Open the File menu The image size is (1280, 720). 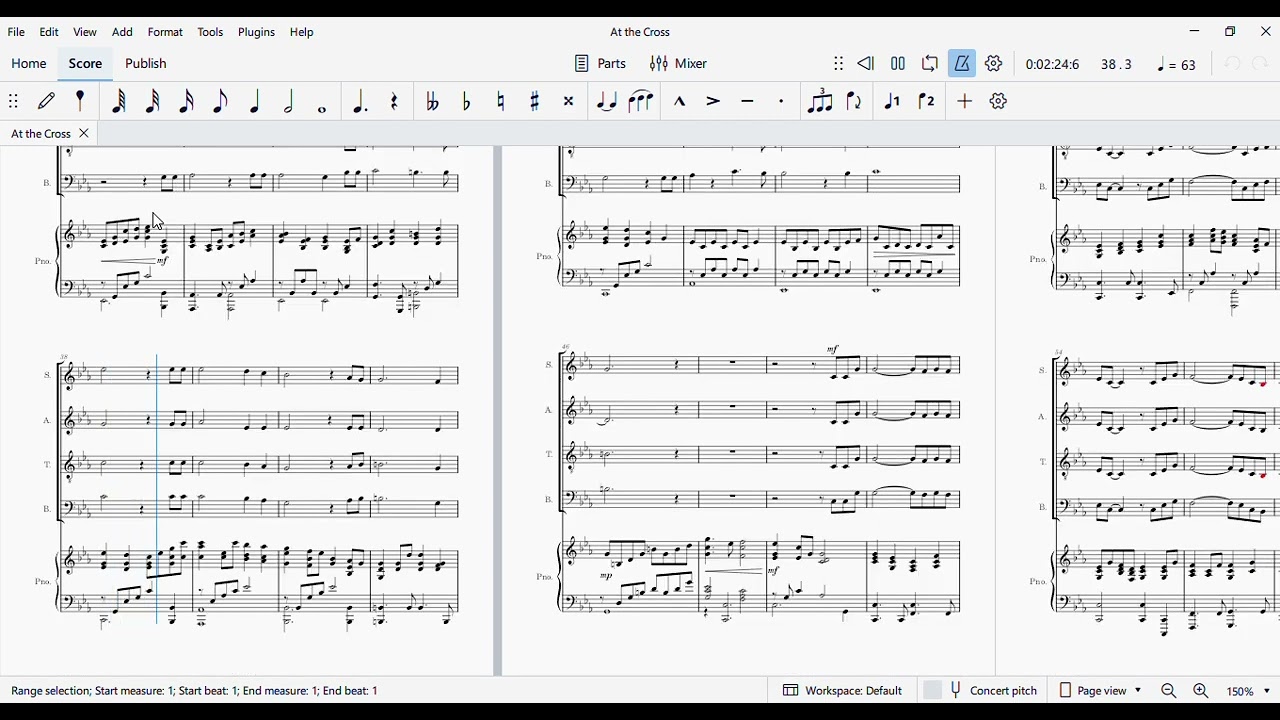click(x=17, y=32)
